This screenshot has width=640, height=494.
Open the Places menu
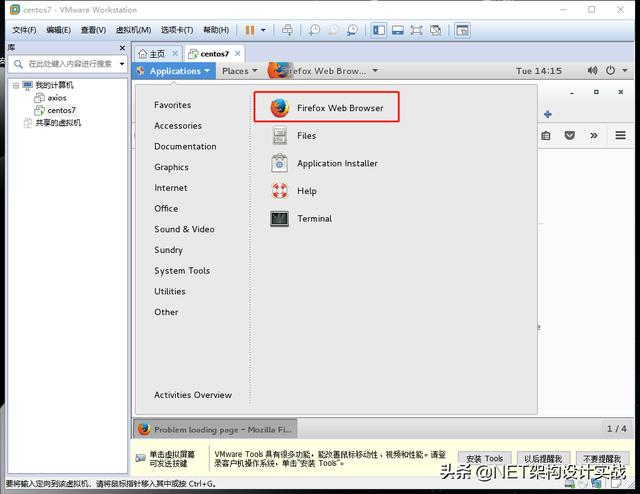click(240, 71)
